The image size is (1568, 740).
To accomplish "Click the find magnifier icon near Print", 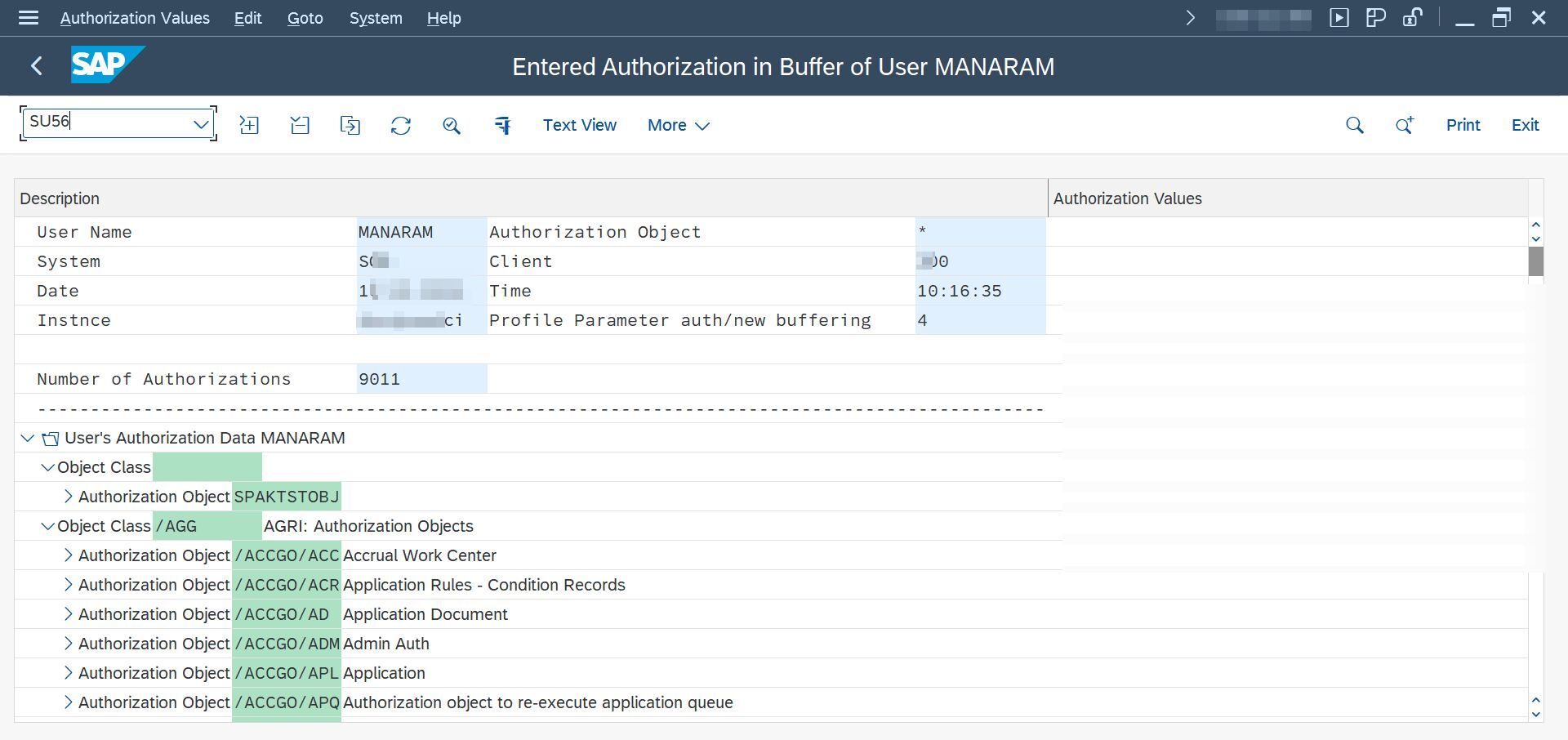I will pyautogui.click(x=1354, y=125).
